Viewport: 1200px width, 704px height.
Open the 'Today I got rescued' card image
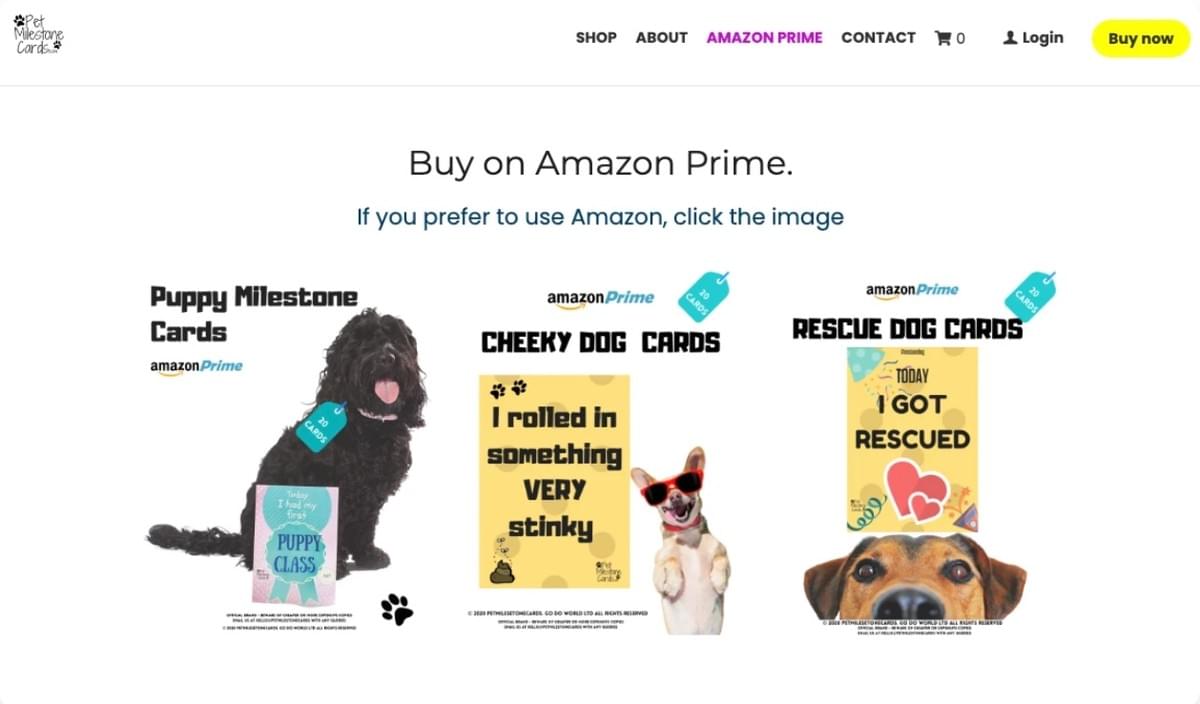[x=912, y=440]
